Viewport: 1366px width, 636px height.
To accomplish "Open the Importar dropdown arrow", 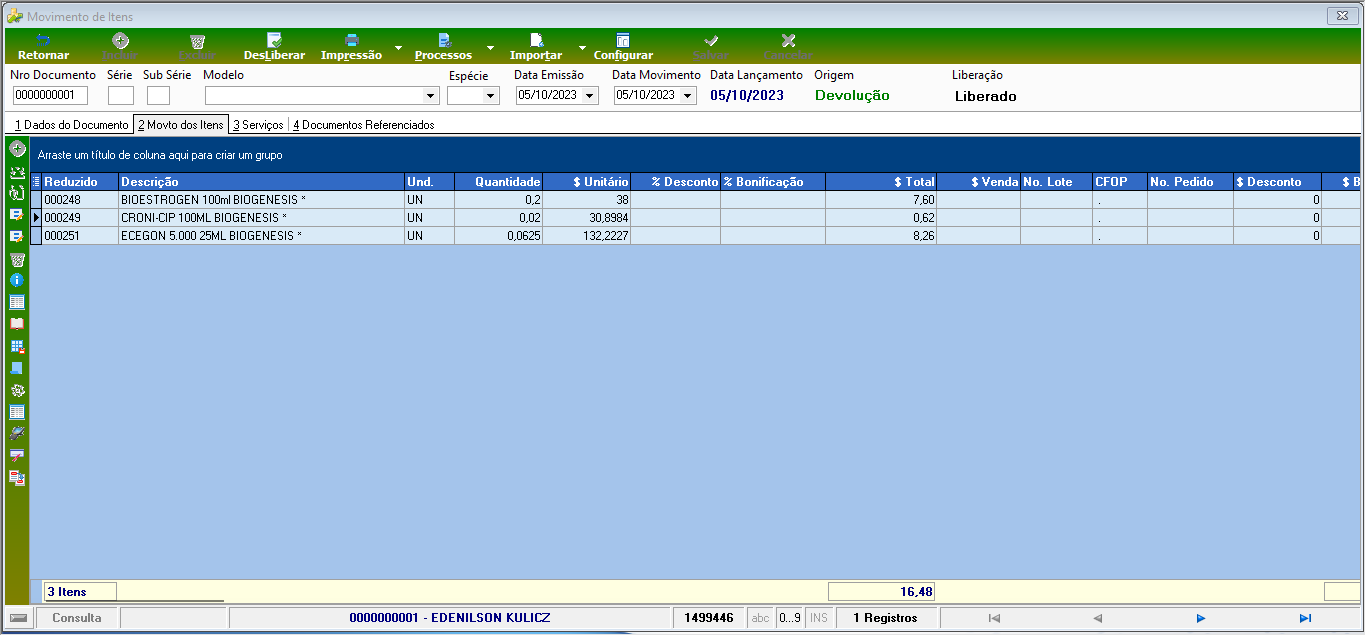I will (582, 48).
